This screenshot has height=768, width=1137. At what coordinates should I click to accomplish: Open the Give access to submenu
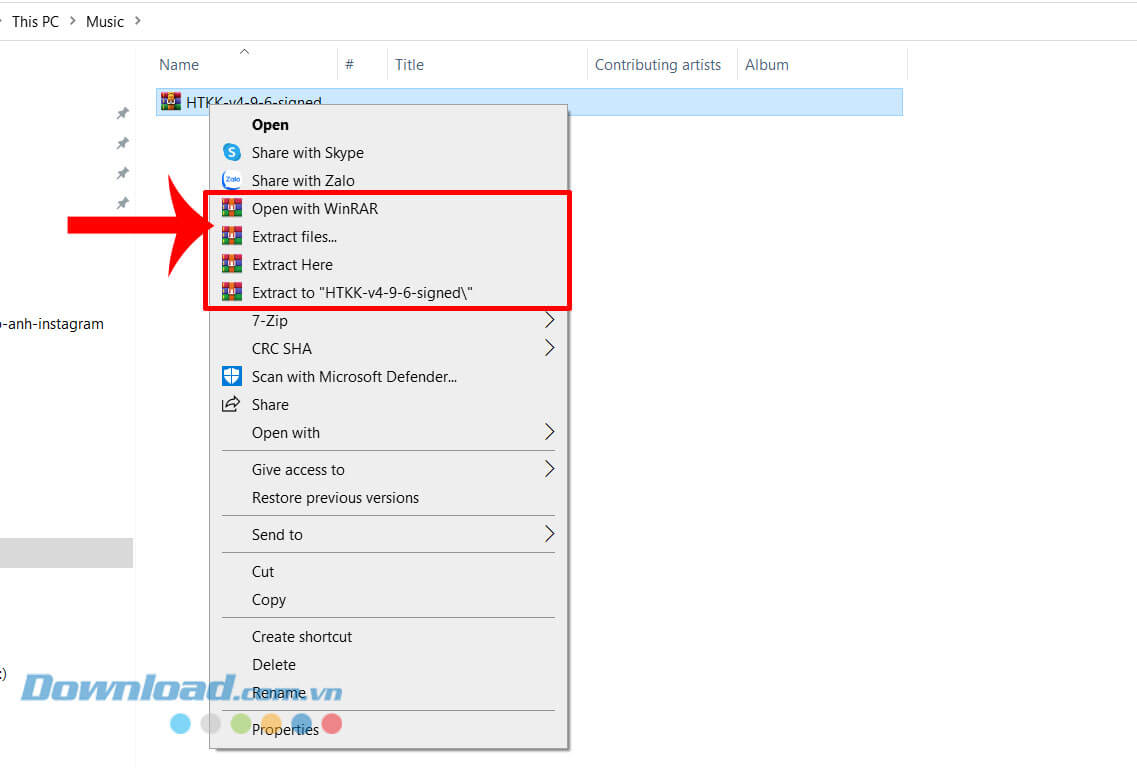point(549,470)
